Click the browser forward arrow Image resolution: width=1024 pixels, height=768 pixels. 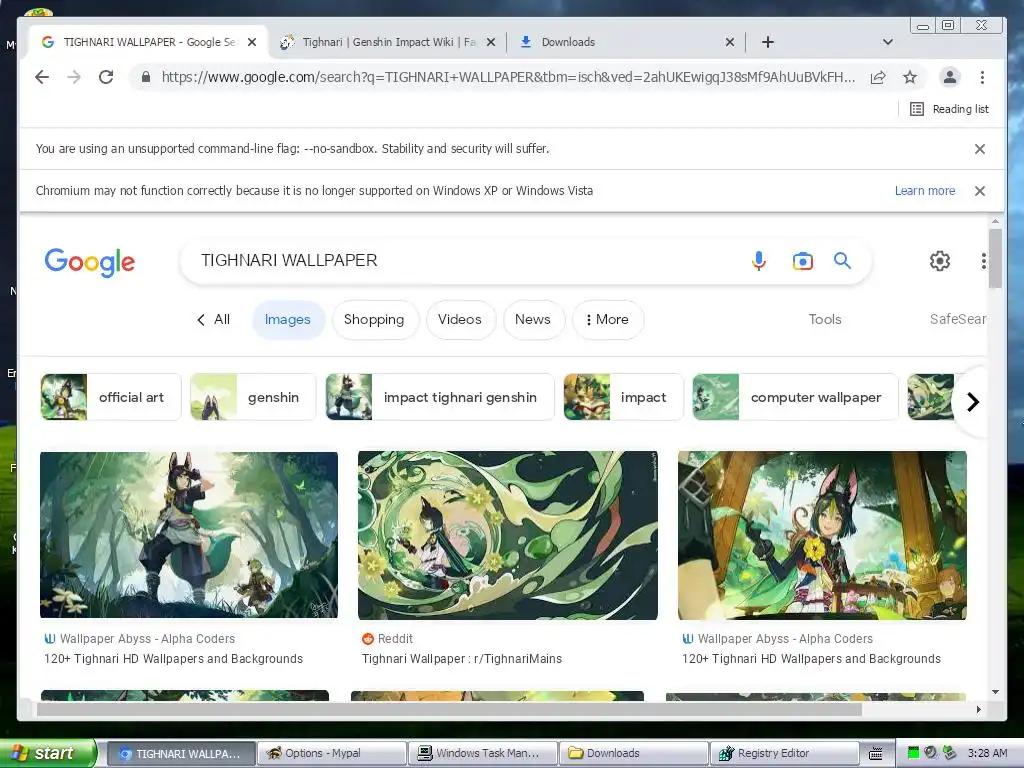(74, 77)
